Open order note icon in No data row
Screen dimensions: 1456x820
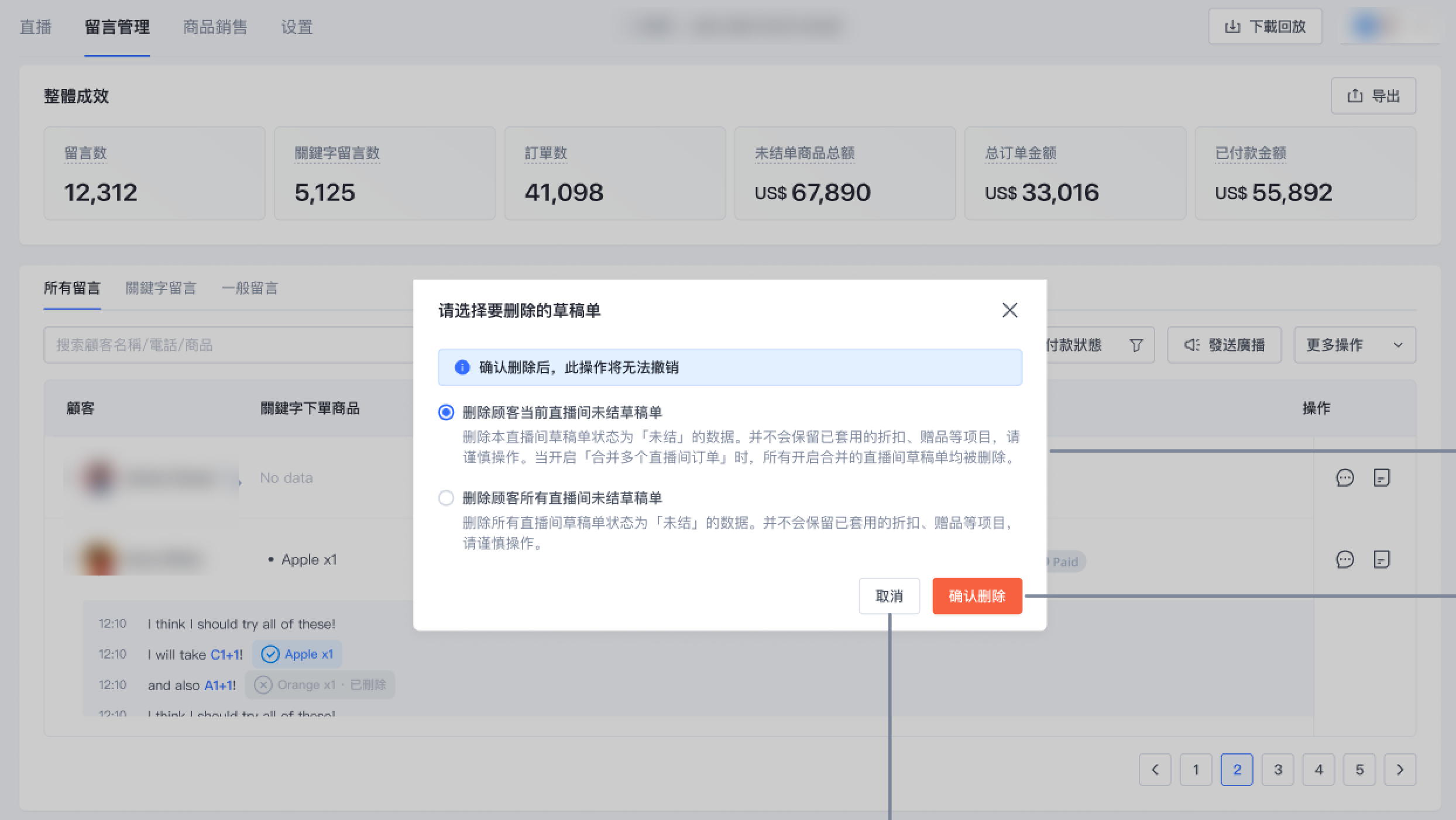tap(1382, 478)
